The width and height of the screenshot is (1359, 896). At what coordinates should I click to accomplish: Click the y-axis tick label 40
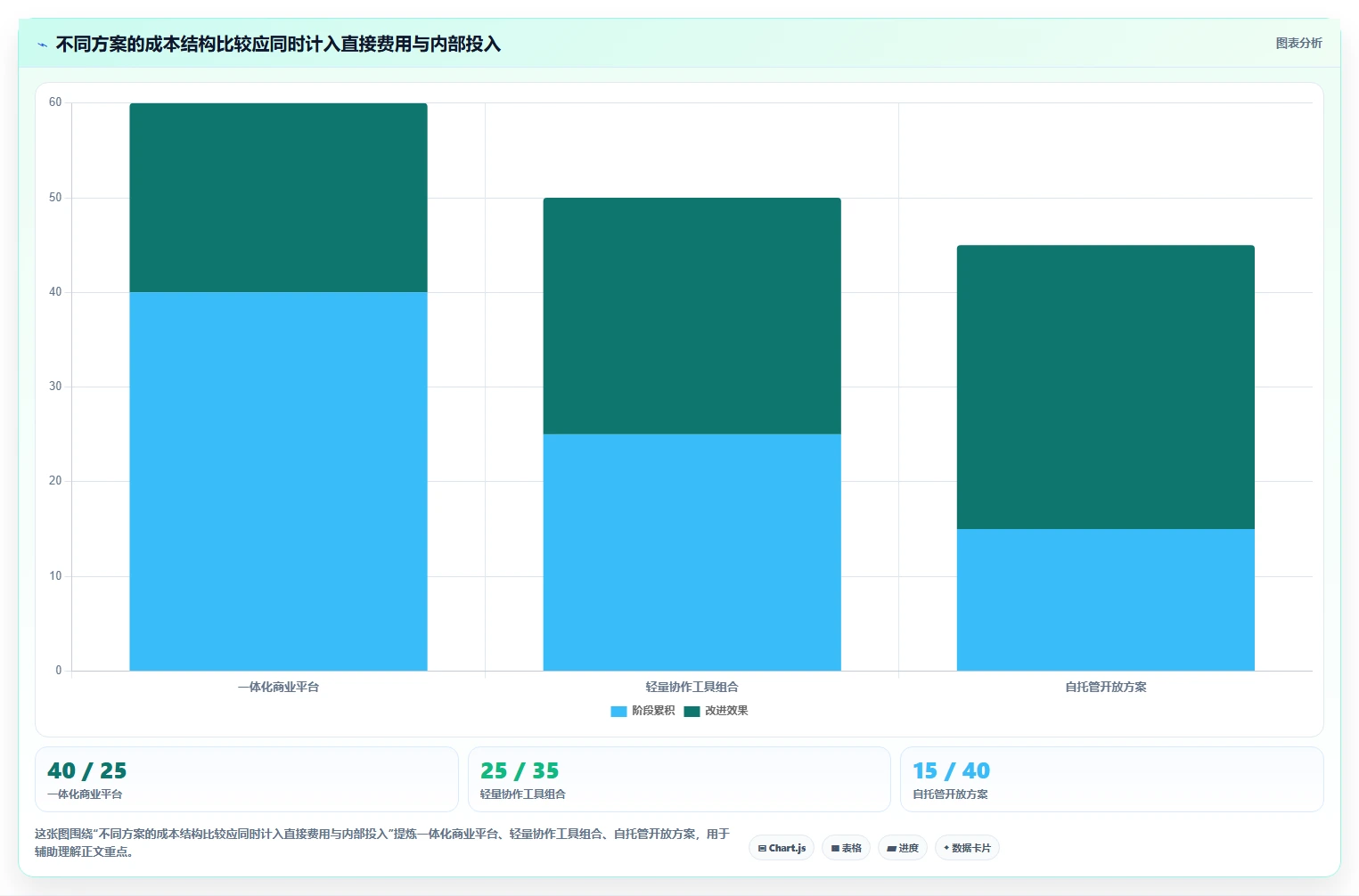click(x=55, y=292)
